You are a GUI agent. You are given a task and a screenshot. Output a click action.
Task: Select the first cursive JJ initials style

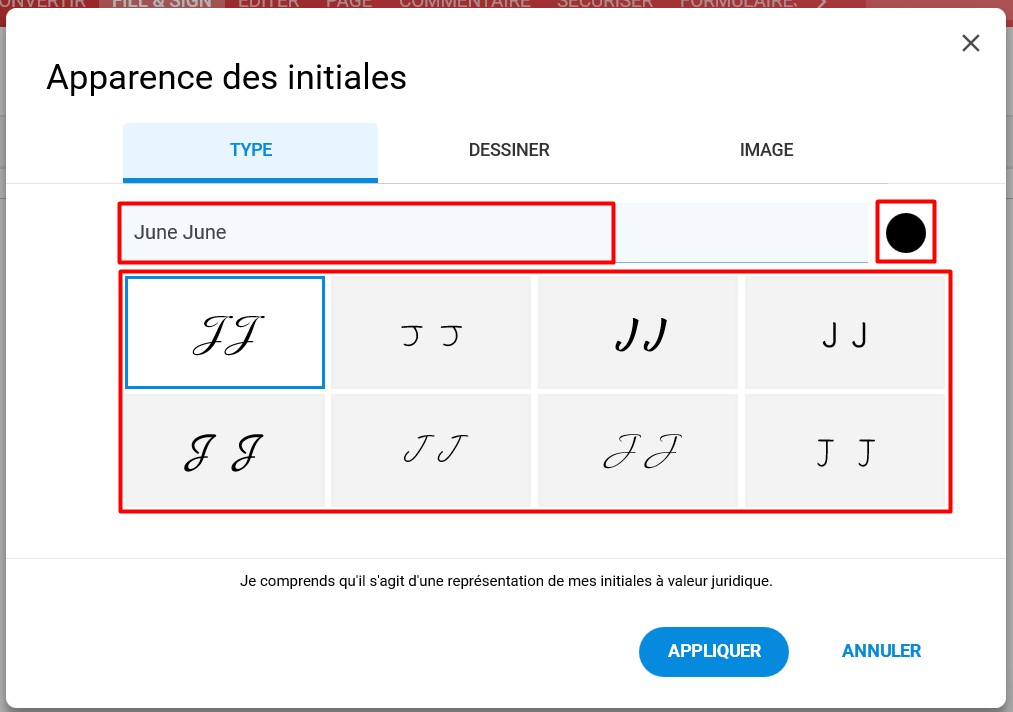pyautogui.click(x=225, y=333)
